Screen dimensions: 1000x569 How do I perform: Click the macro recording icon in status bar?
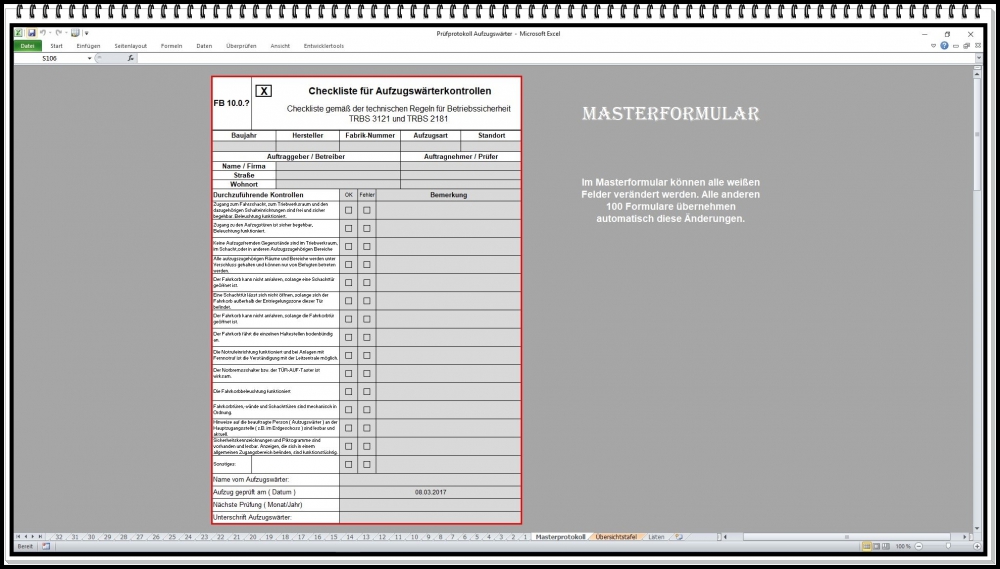(x=46, y=547)
